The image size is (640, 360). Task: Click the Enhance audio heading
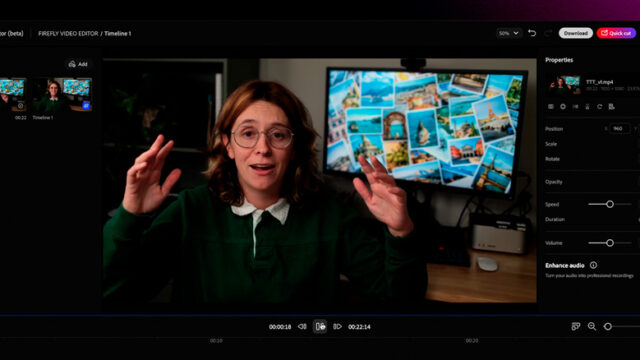pos(565,265)
